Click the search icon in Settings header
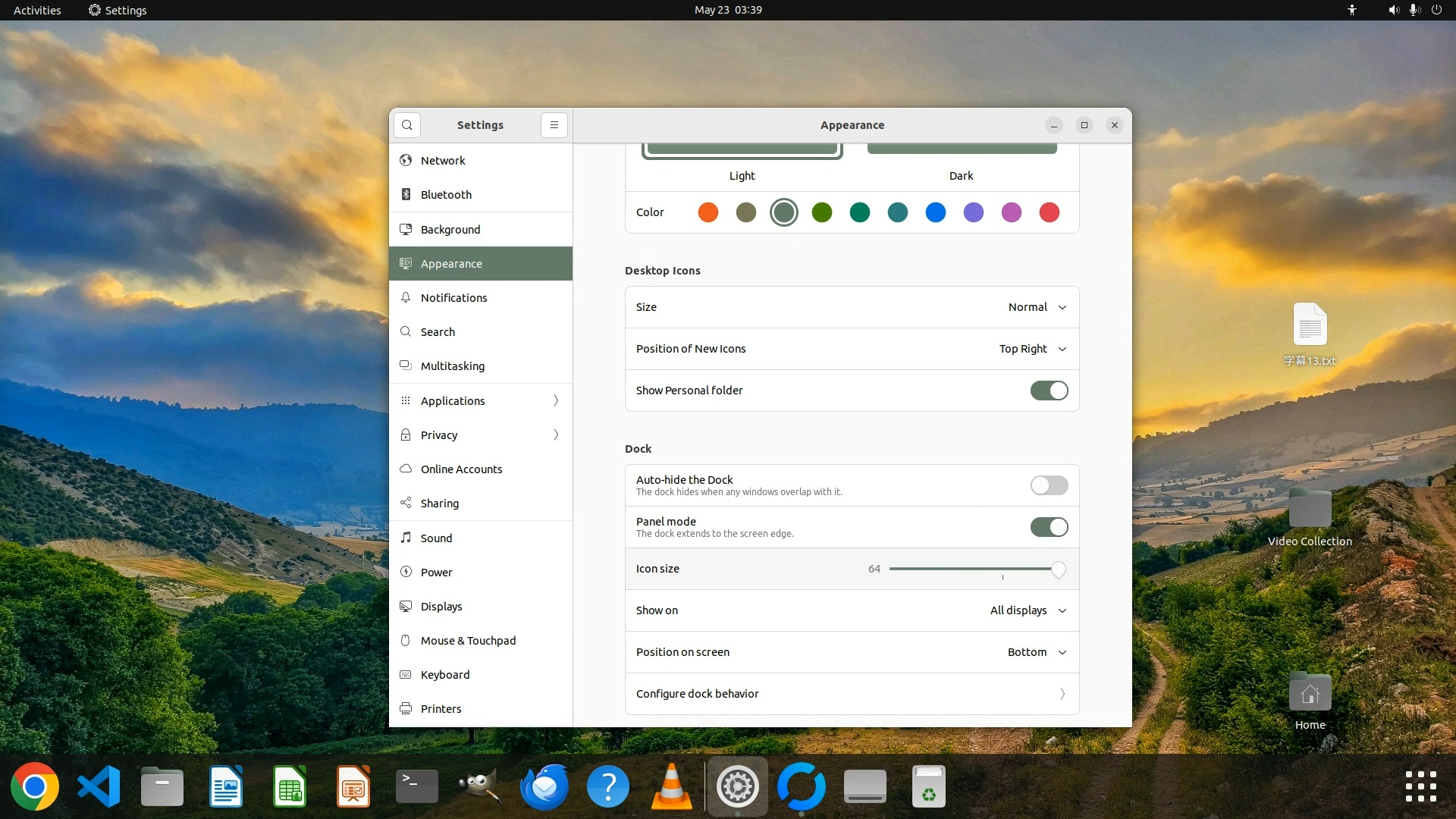 pyautogui.click(x=407, y=125)
